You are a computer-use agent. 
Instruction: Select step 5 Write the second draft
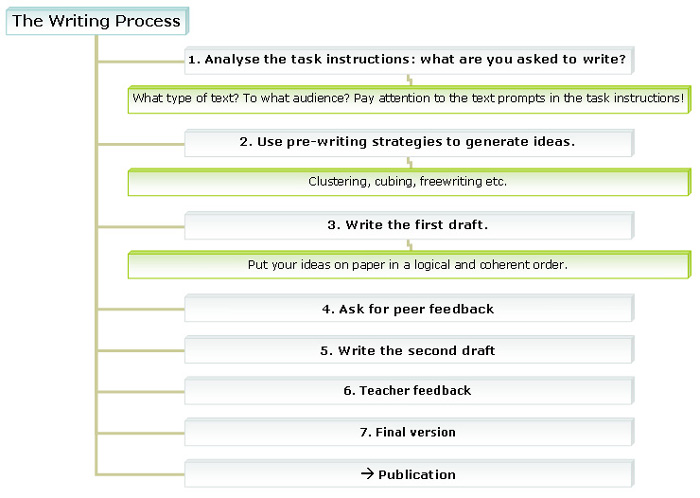(409, 350)
